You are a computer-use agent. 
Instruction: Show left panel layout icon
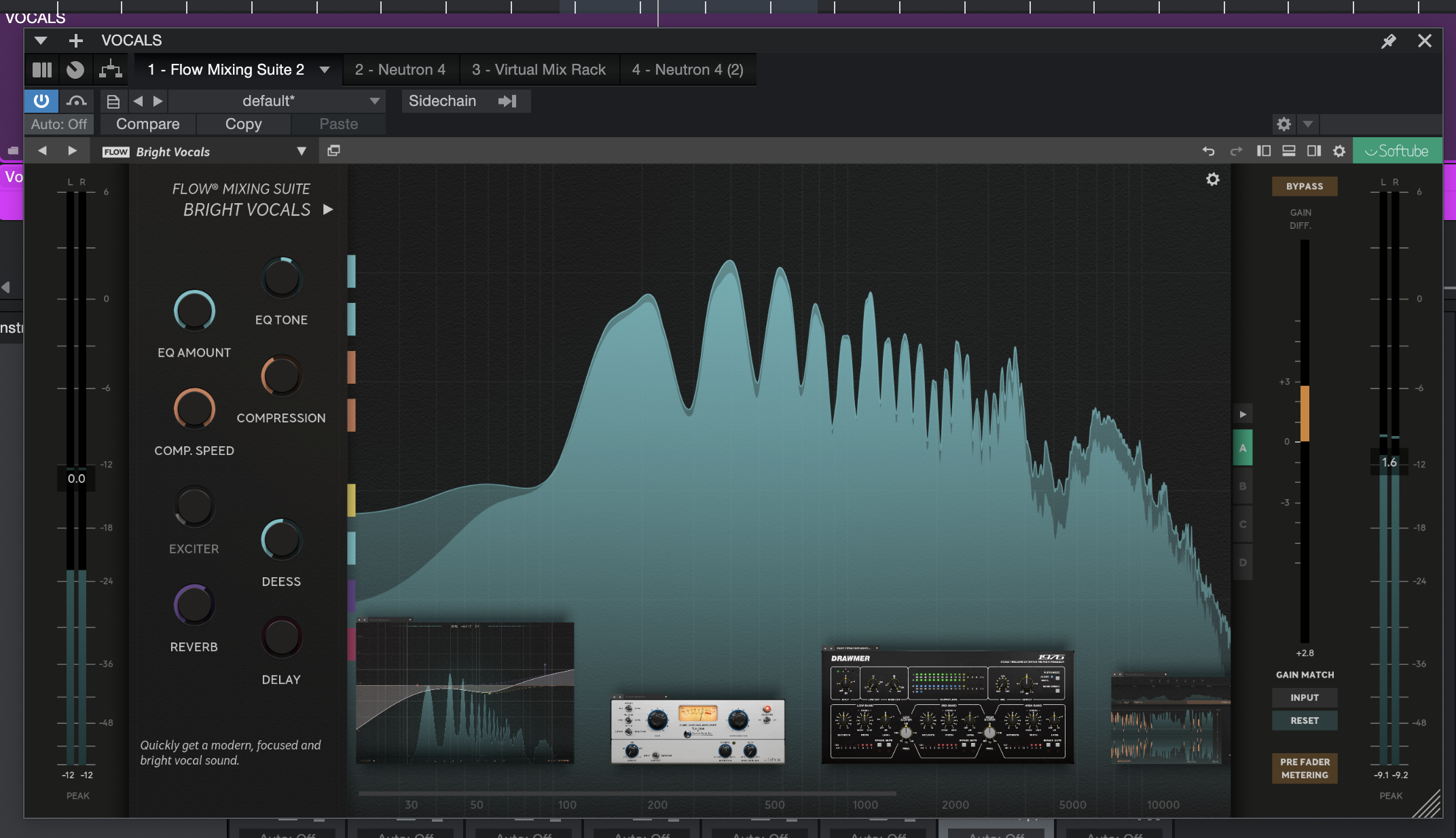click(x=1263, y=151)
